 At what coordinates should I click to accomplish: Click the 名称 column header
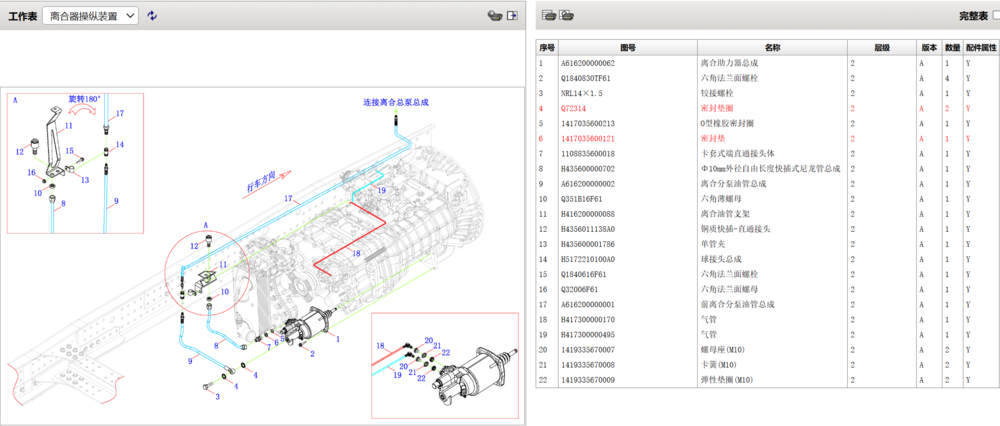point(772,47)
